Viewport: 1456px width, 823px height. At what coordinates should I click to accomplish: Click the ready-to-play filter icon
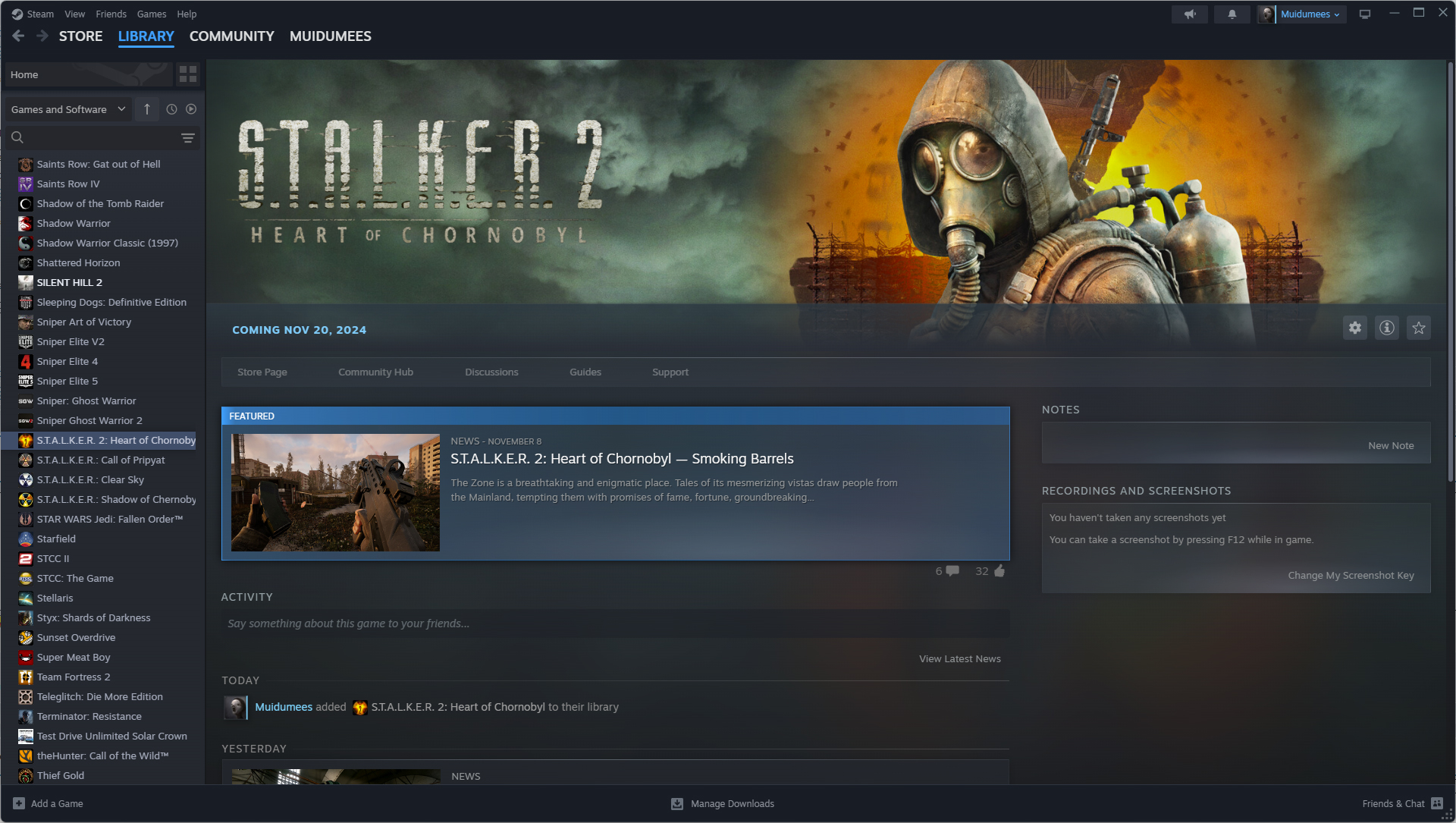[x=191, y=109]
